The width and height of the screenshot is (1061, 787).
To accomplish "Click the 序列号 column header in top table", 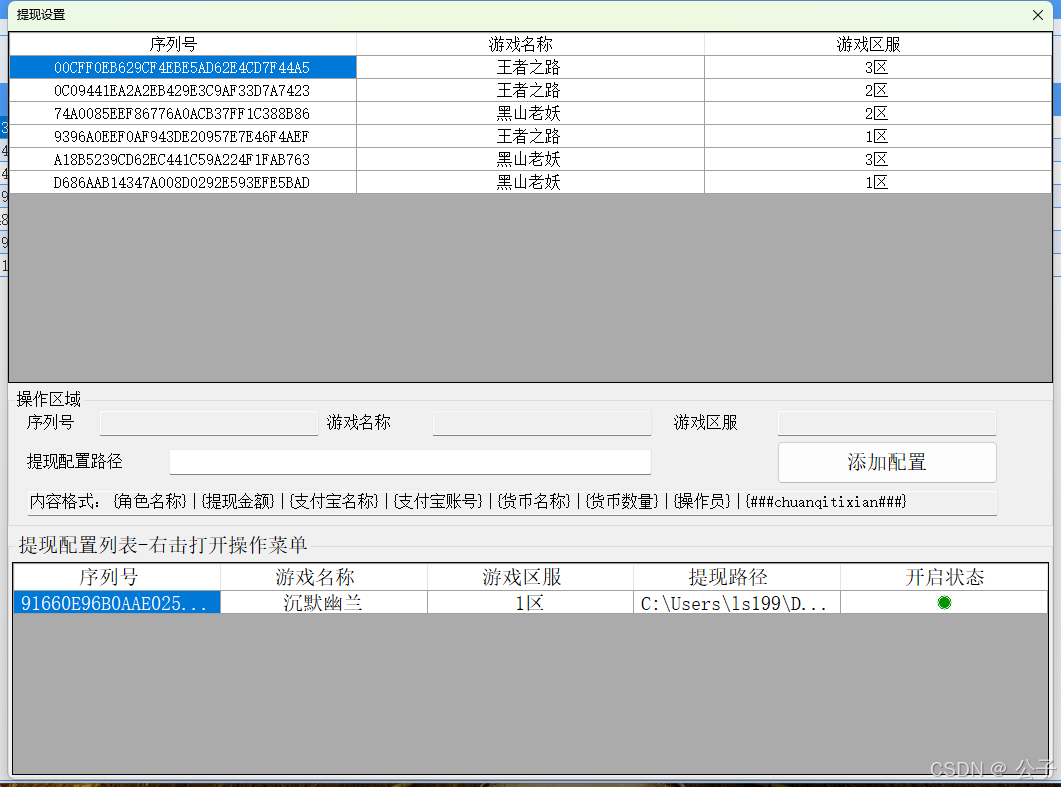I will [183, 44].
